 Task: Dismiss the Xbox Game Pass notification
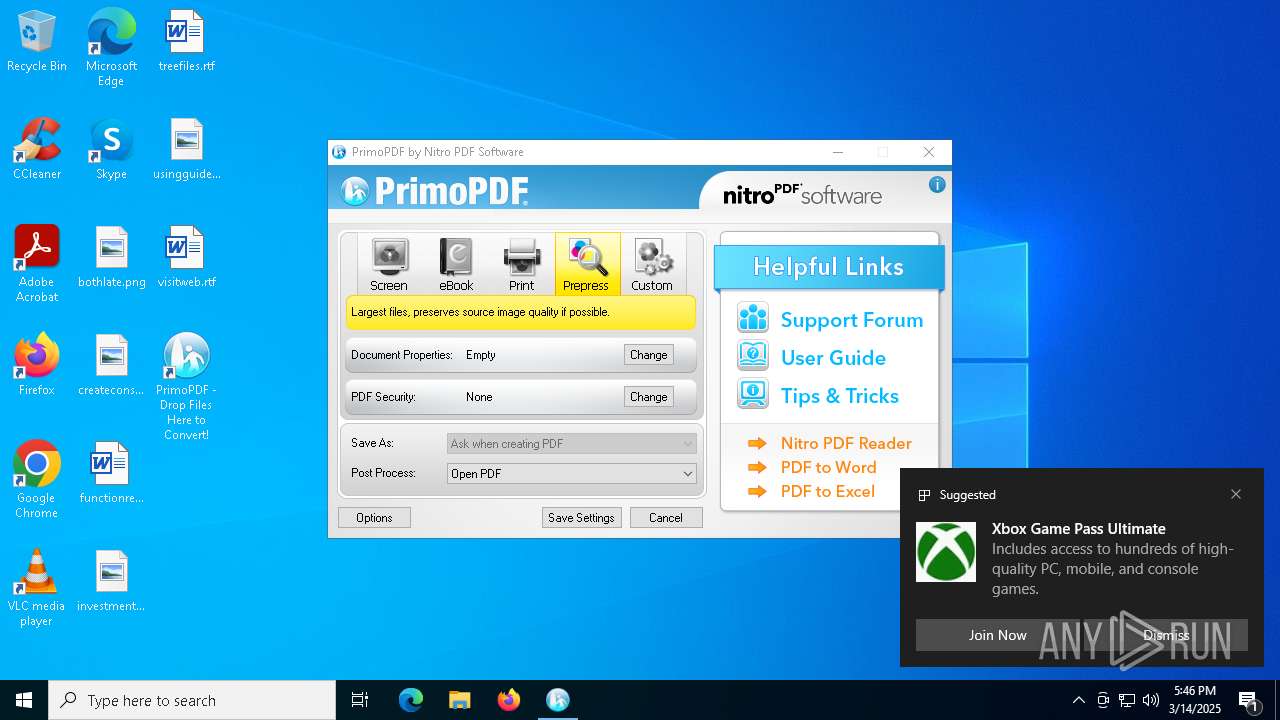(x=1166, y=635)
